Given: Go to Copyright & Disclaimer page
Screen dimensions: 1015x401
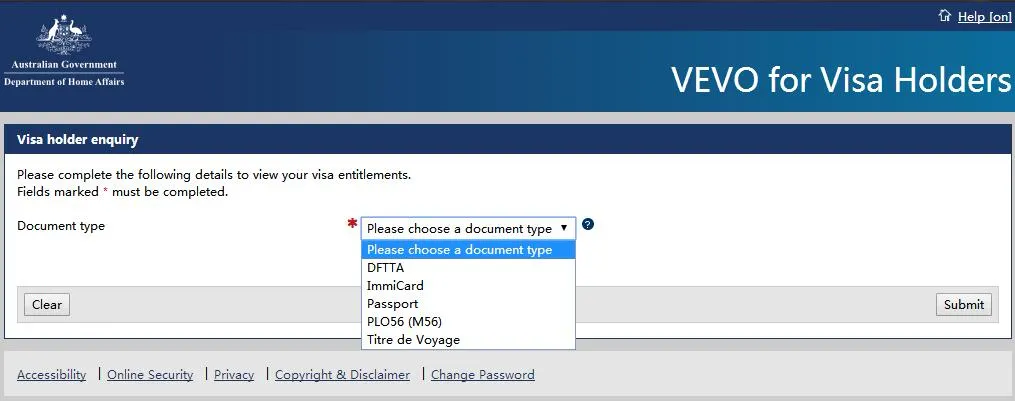Looking at the screenshot, I should (x=342, y=375).
